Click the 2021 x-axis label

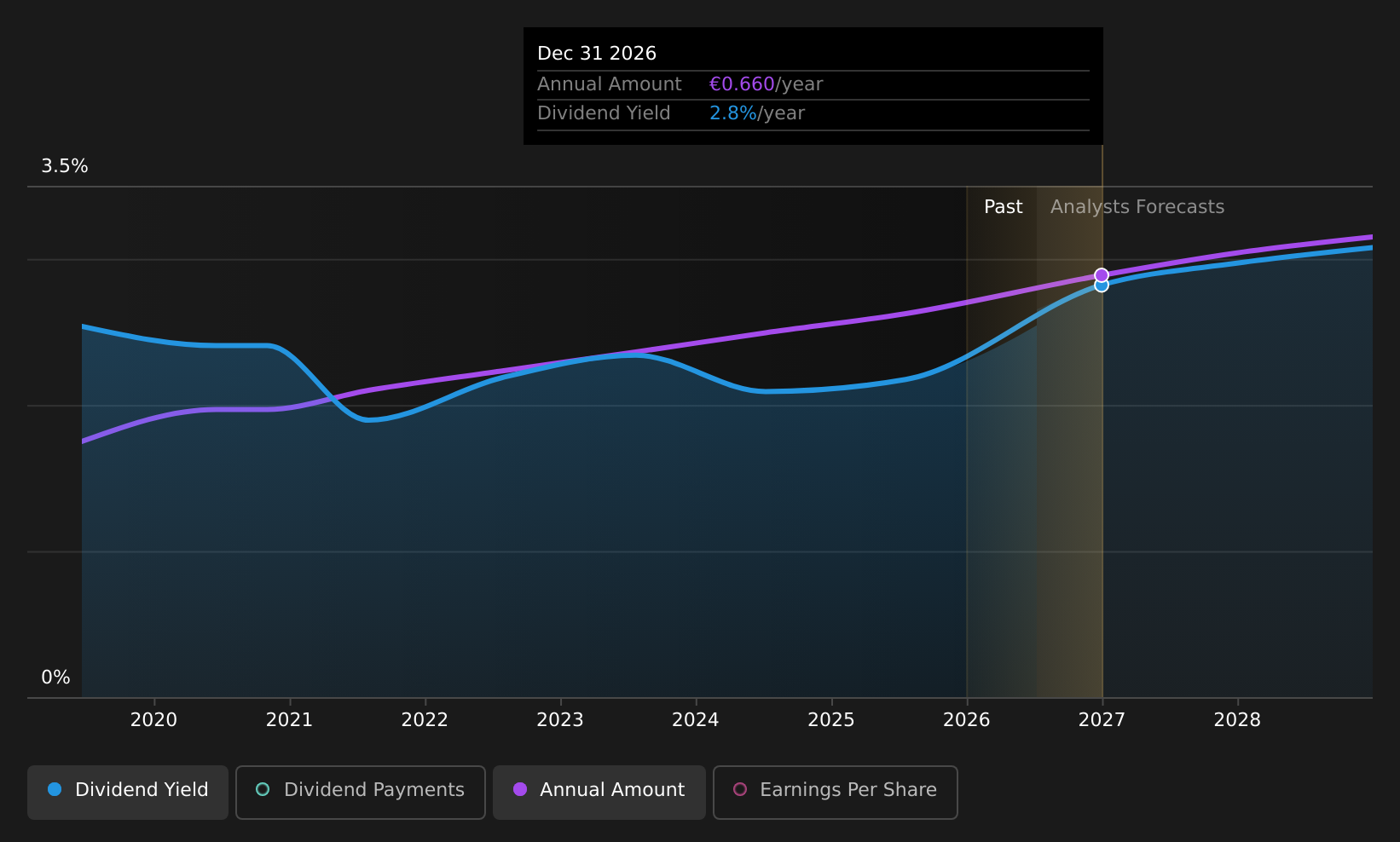click(x=289, y=720)
